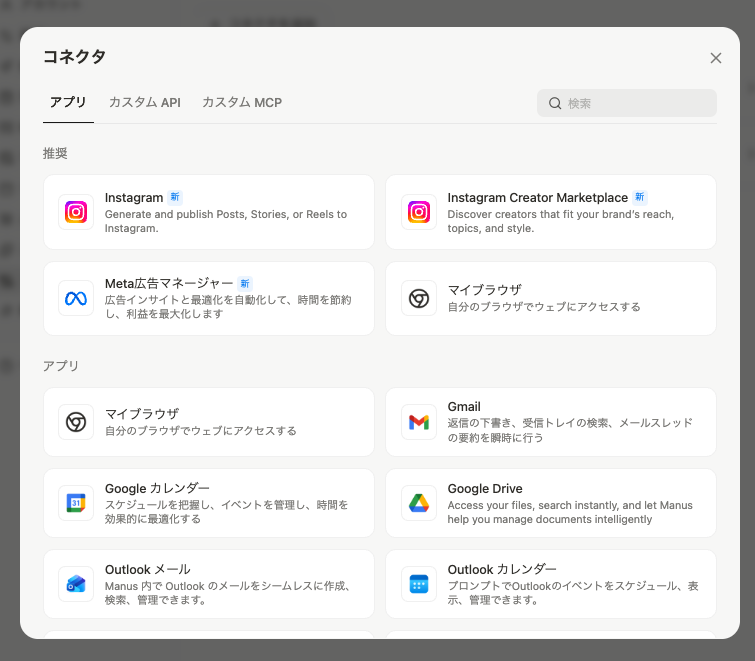Click the search magnifier icon
This screenshot has height=661, width=755.
pos(555,103)
